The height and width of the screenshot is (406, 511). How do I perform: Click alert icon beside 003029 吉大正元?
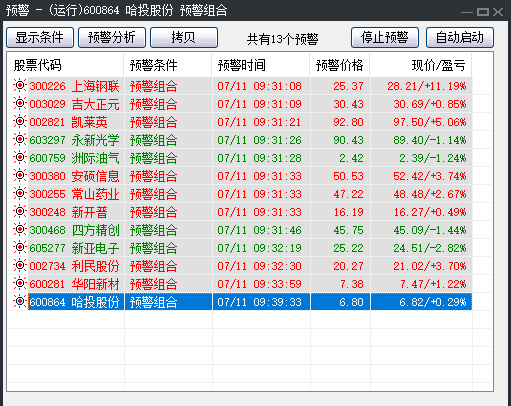20,104
